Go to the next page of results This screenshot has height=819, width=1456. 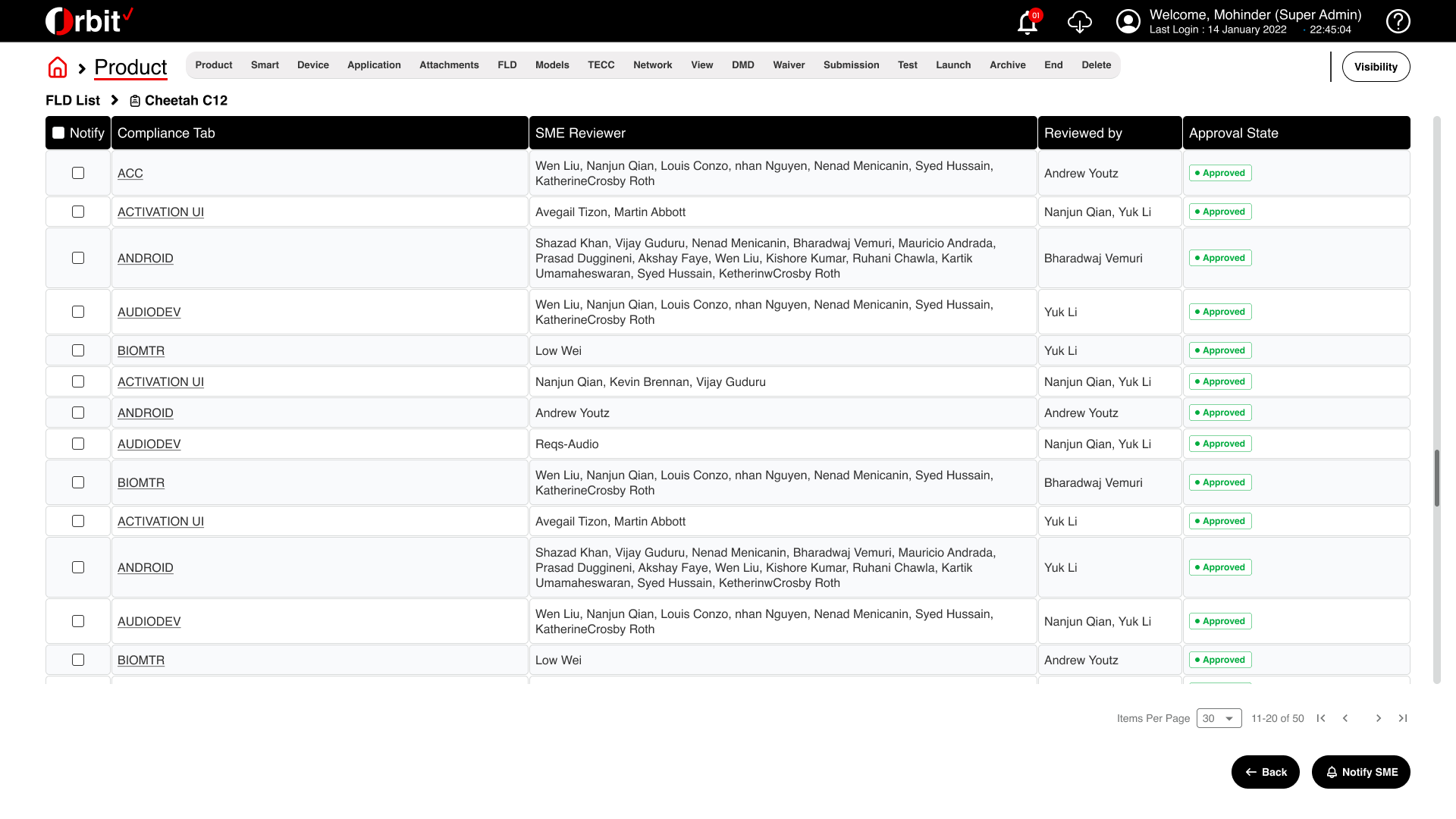[x=1379, y=718]
